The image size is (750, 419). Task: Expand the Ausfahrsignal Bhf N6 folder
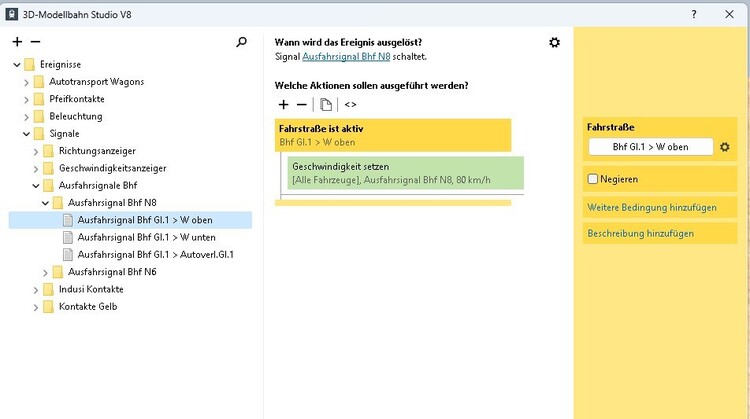tap(45, 272)
